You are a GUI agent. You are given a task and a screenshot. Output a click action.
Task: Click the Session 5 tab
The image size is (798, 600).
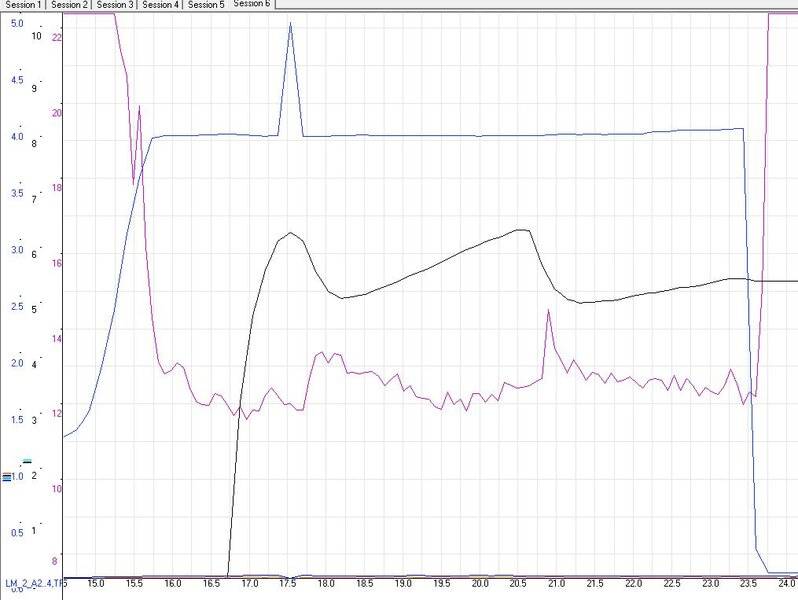[x=206, y=5]
